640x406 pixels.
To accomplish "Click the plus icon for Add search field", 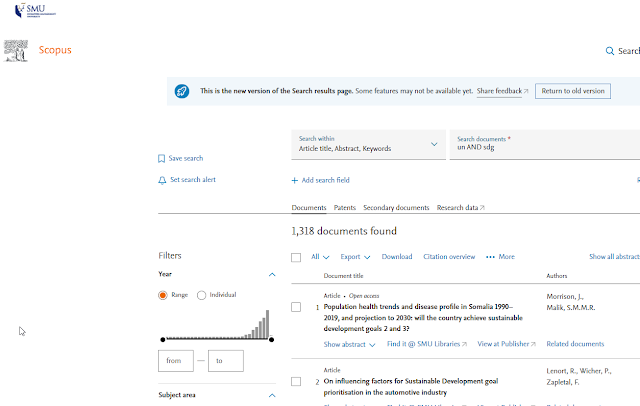I will pos(294,180).
